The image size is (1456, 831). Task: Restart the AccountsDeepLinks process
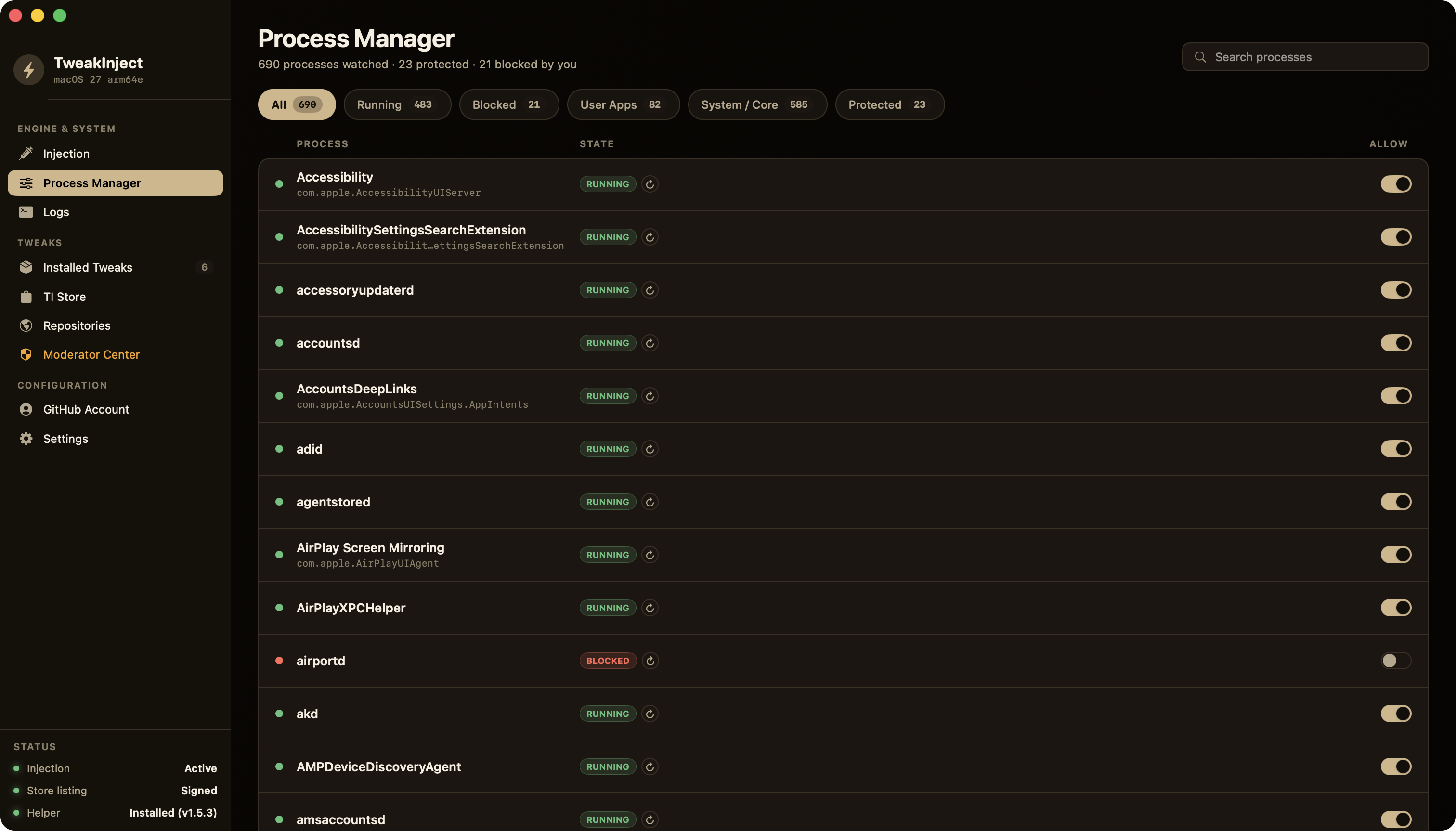pos(650,396)
